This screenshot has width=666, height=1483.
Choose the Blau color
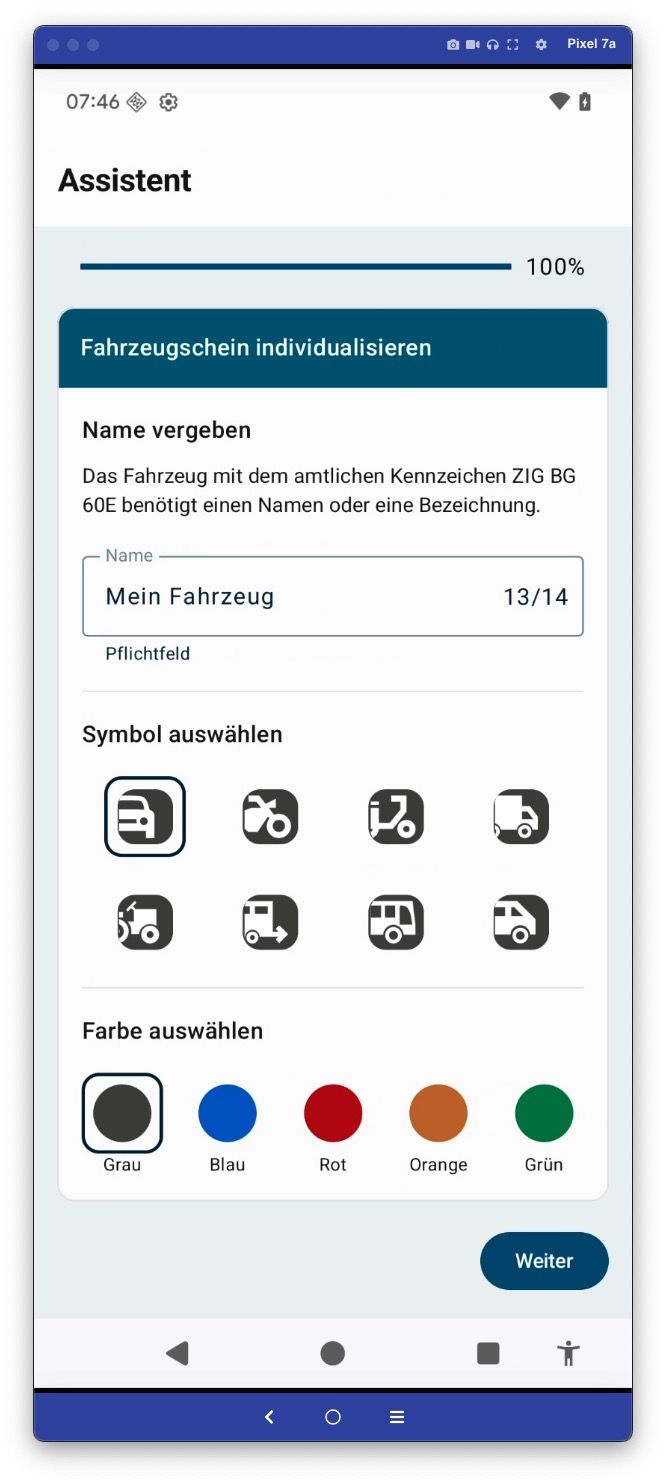point(228,1113)
